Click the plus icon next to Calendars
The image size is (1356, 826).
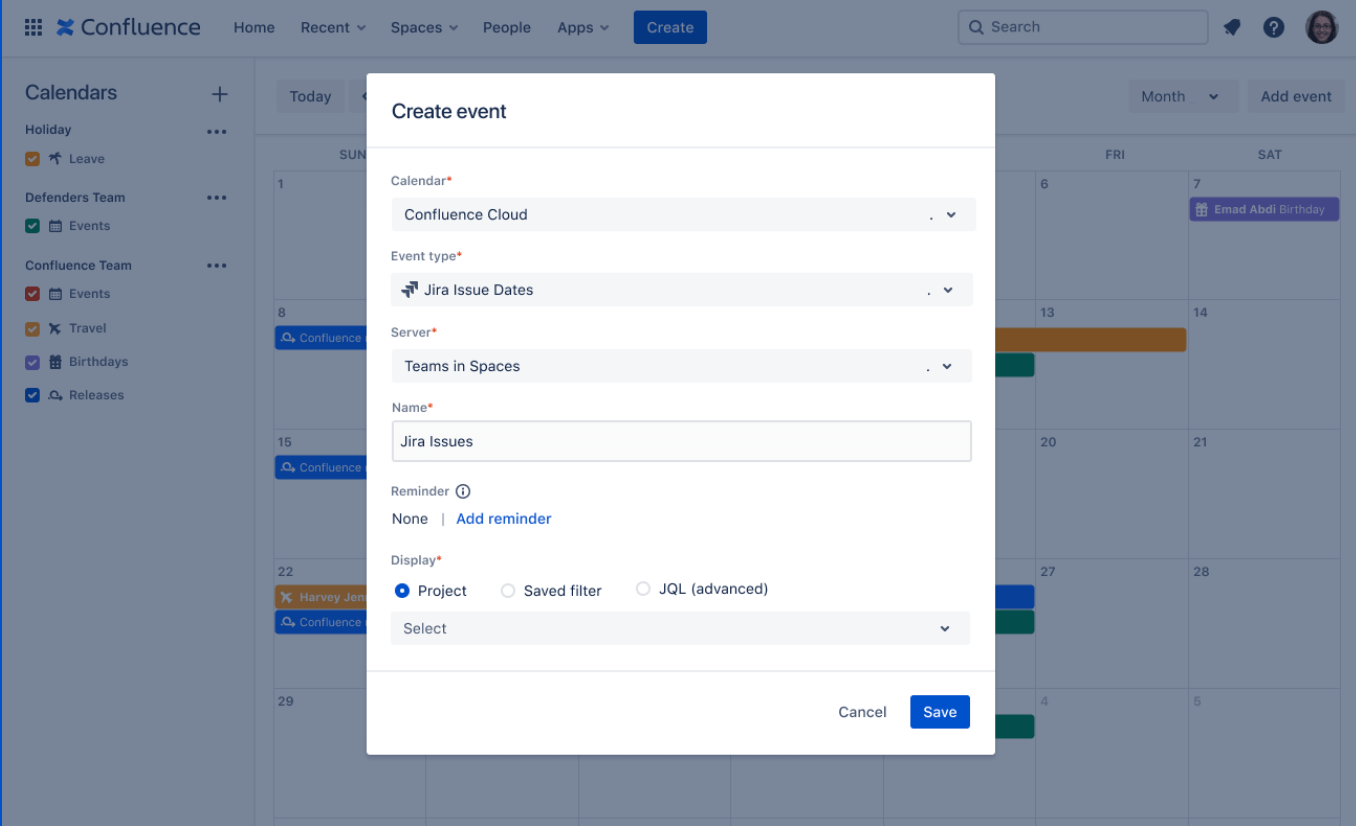(220, 94)
